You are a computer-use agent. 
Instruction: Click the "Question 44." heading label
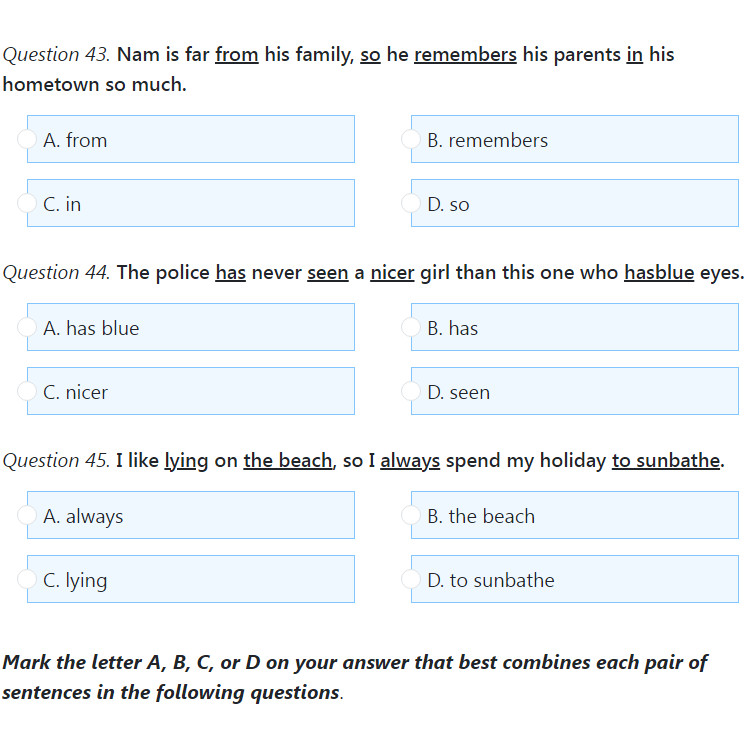tap(56, 273)
